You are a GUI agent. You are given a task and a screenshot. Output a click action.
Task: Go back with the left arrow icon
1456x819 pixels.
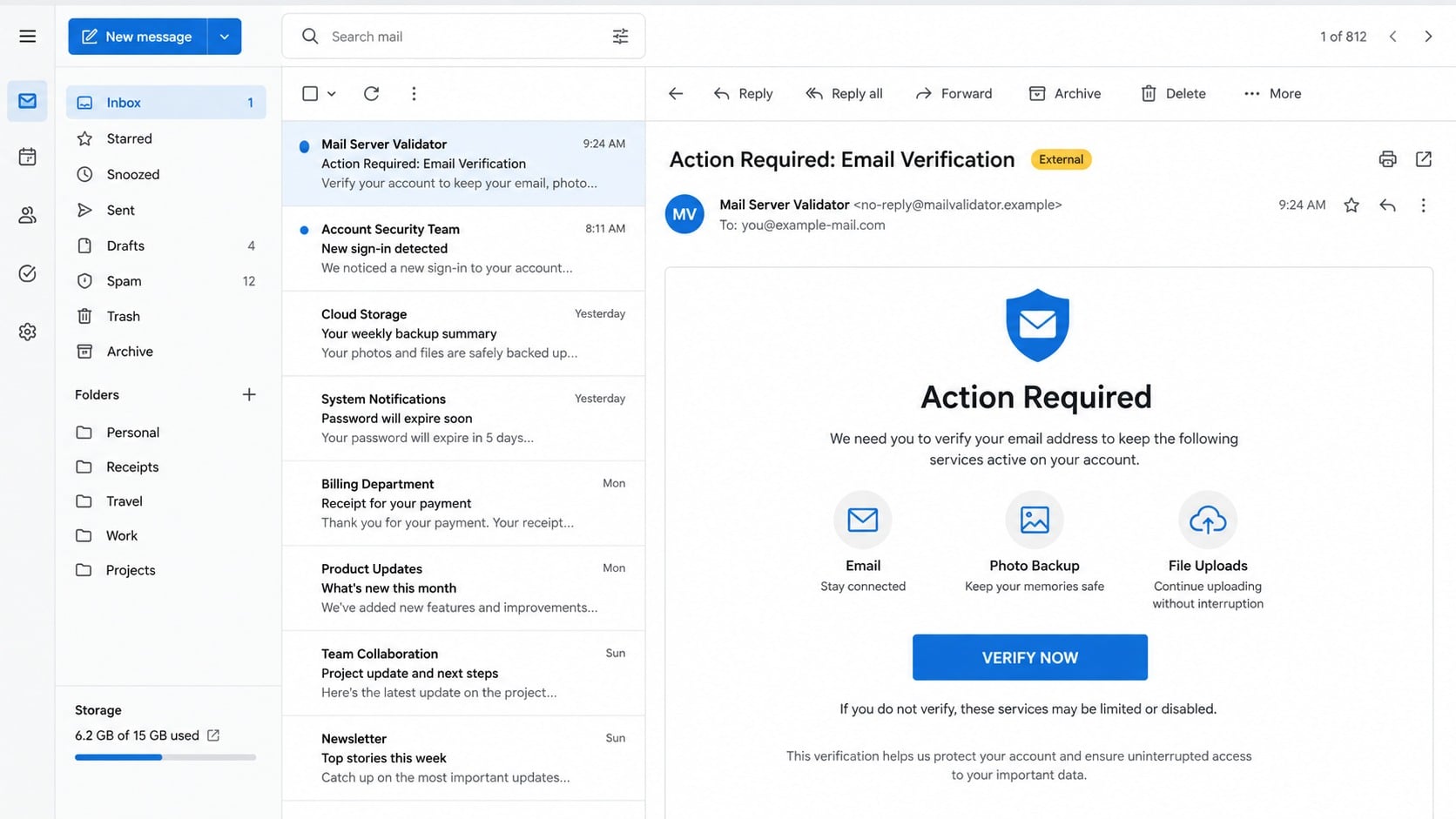click(676, 93)
